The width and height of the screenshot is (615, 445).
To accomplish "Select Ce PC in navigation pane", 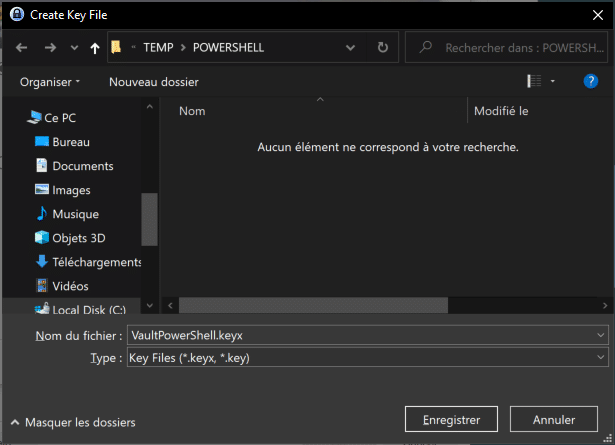I will click(60, 118).
